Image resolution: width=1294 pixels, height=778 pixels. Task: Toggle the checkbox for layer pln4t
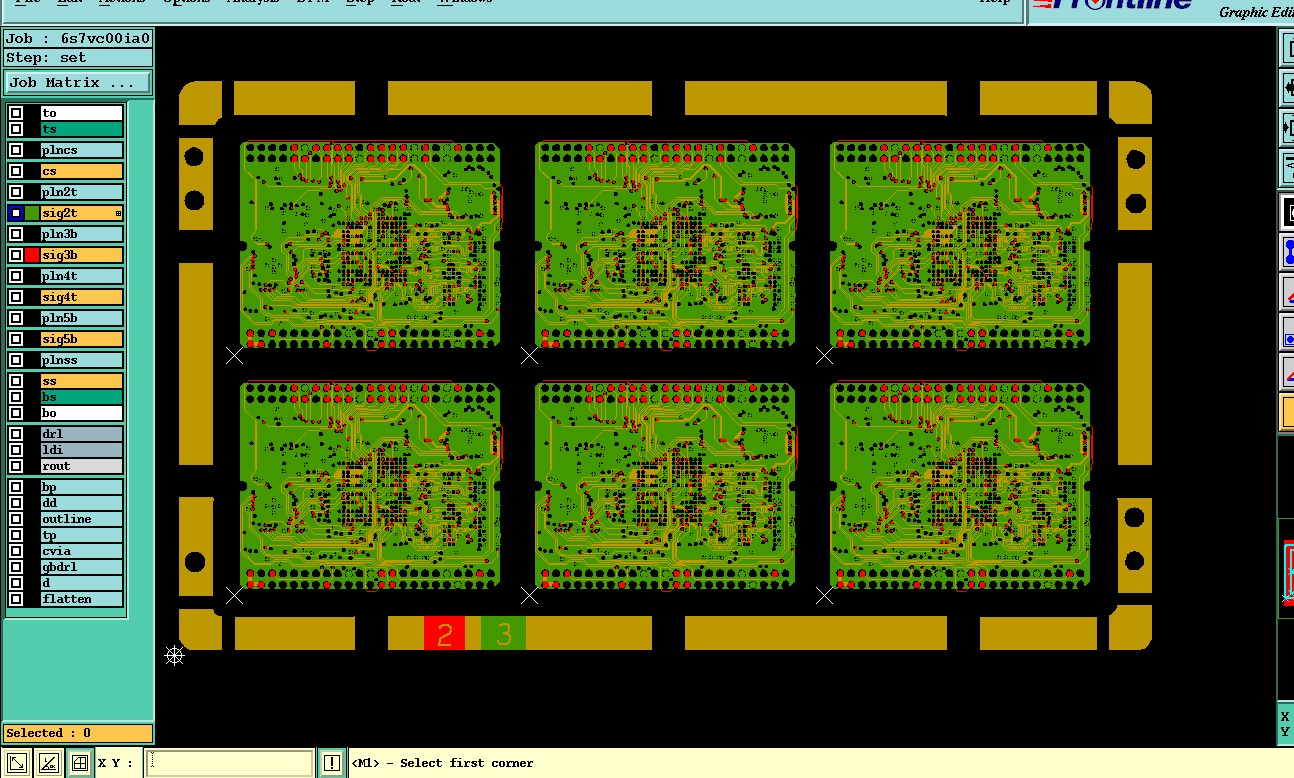click(16, 276)
